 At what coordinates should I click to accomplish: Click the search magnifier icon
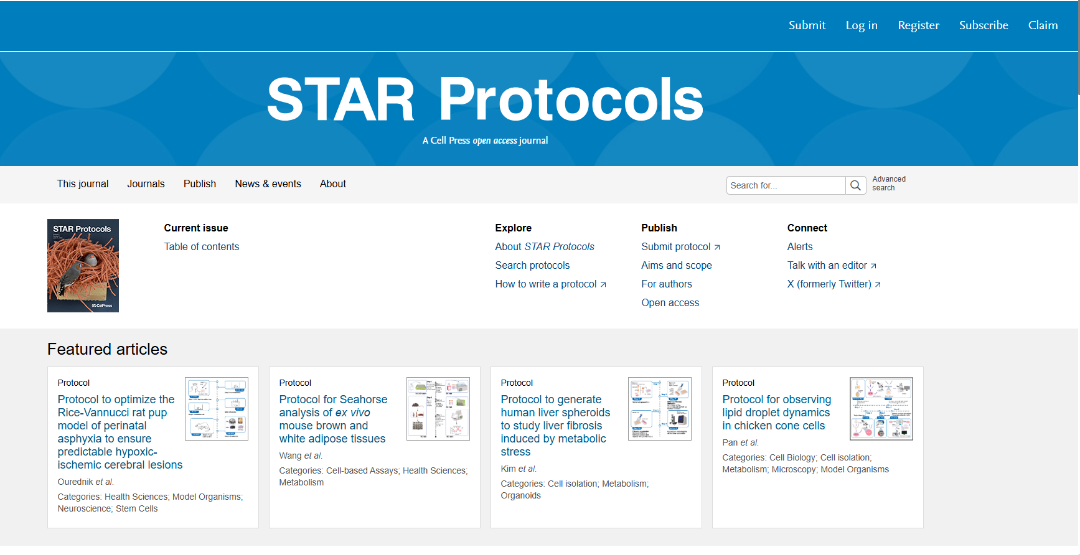855,185
